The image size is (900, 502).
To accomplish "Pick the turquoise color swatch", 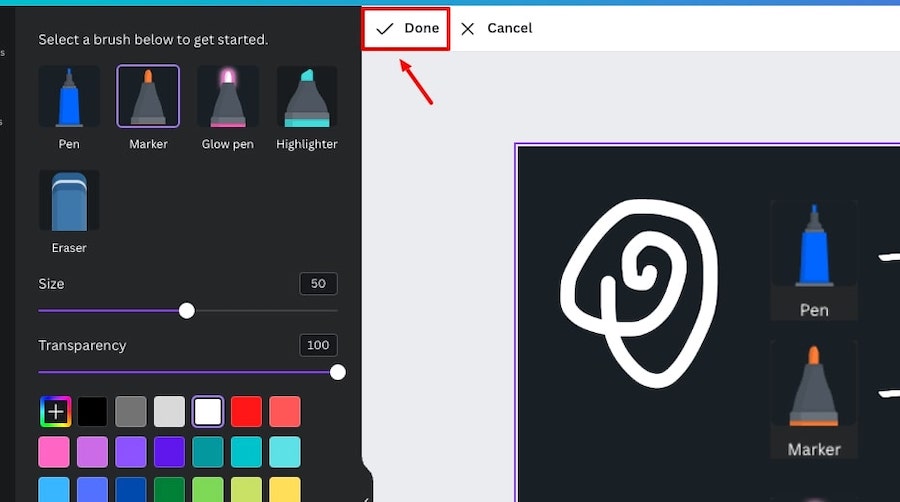I will tap(246, 452).
